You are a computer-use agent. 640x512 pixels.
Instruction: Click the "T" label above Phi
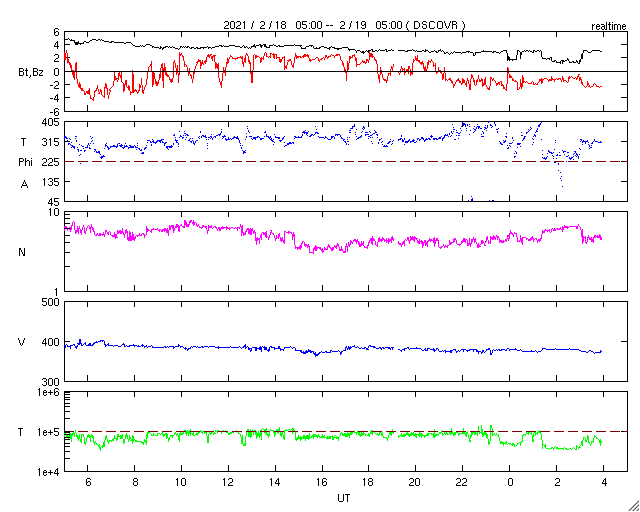pyautogui.click(x=23, y=142)
